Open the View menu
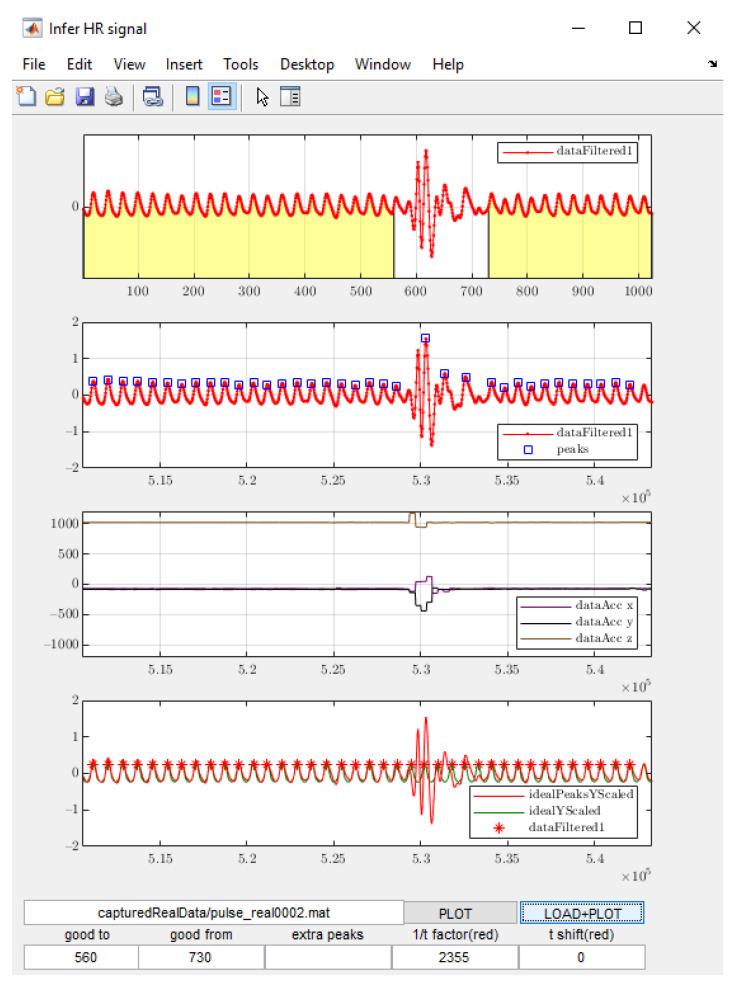This screenshot has height=981, width=731. pos(129,64)
